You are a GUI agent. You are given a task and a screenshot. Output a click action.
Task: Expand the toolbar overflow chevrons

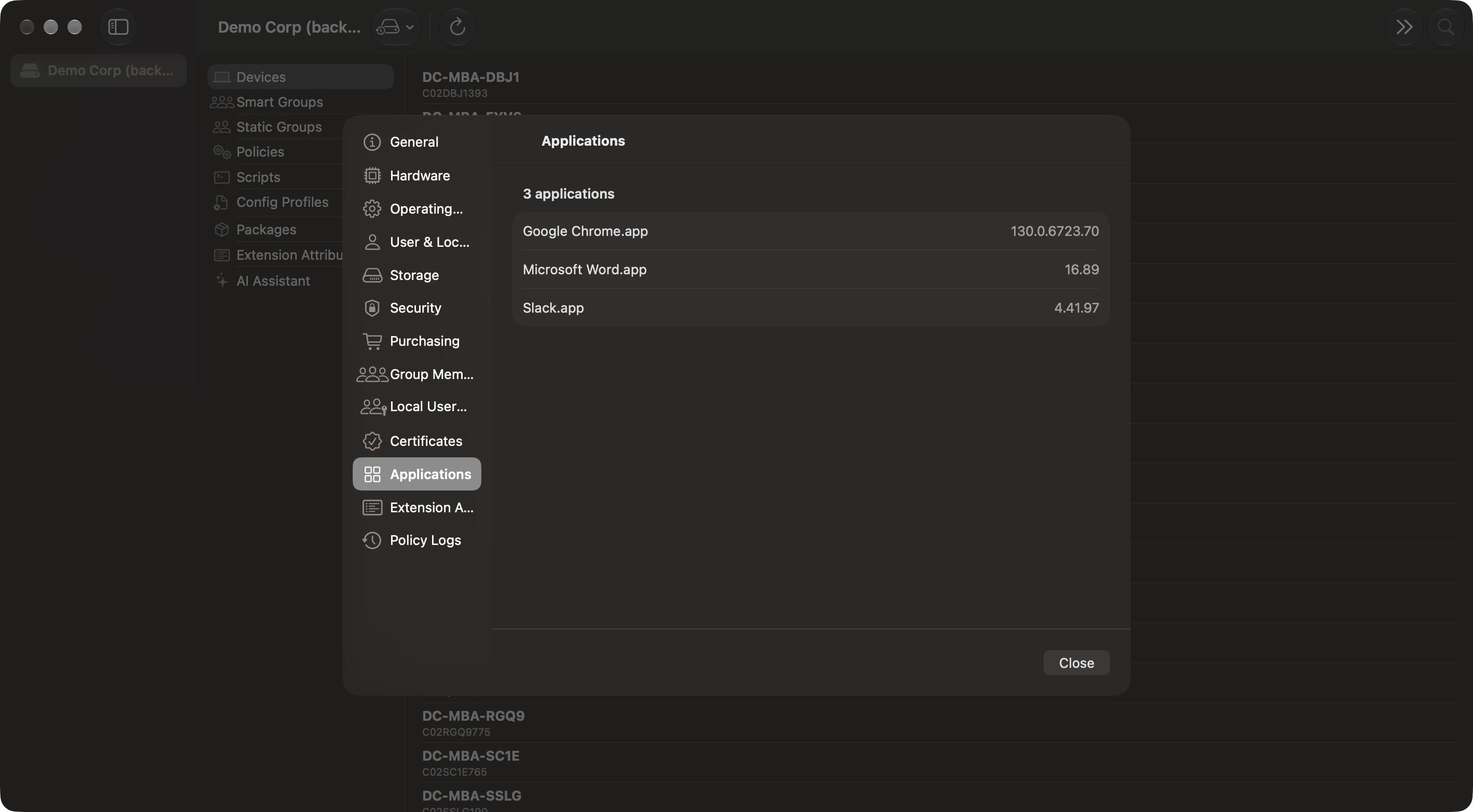click(1405, 27)
